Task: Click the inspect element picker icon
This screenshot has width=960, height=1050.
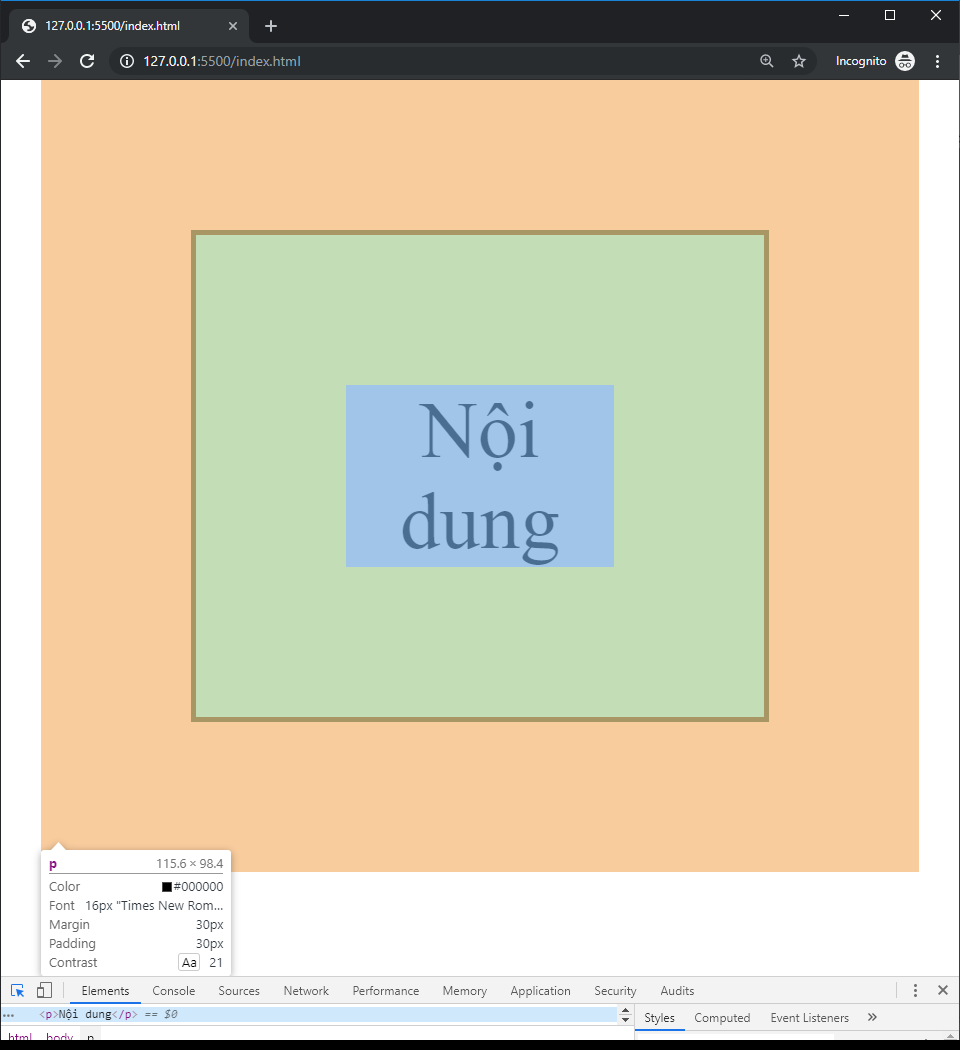Action: coord(18,991)
